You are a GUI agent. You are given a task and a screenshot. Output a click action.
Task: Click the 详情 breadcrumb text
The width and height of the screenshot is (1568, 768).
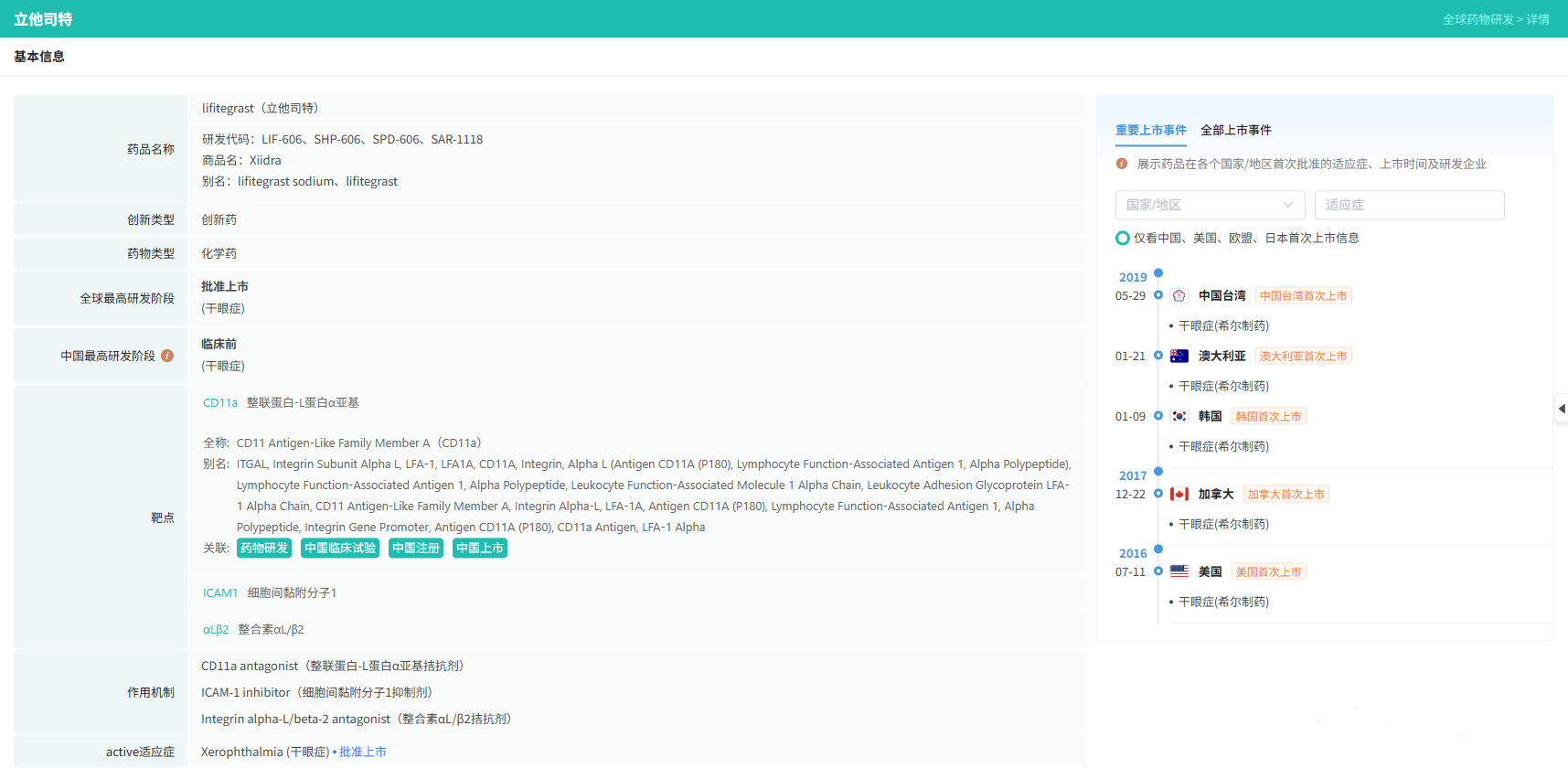coord(1538,19)
